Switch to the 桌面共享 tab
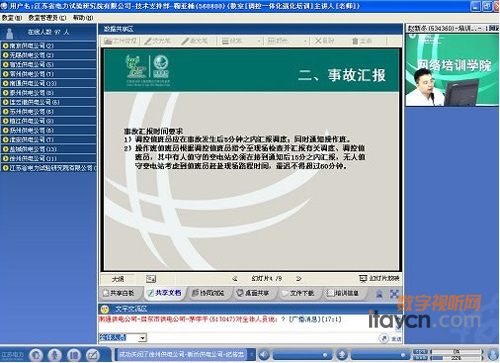 (253, 293)
